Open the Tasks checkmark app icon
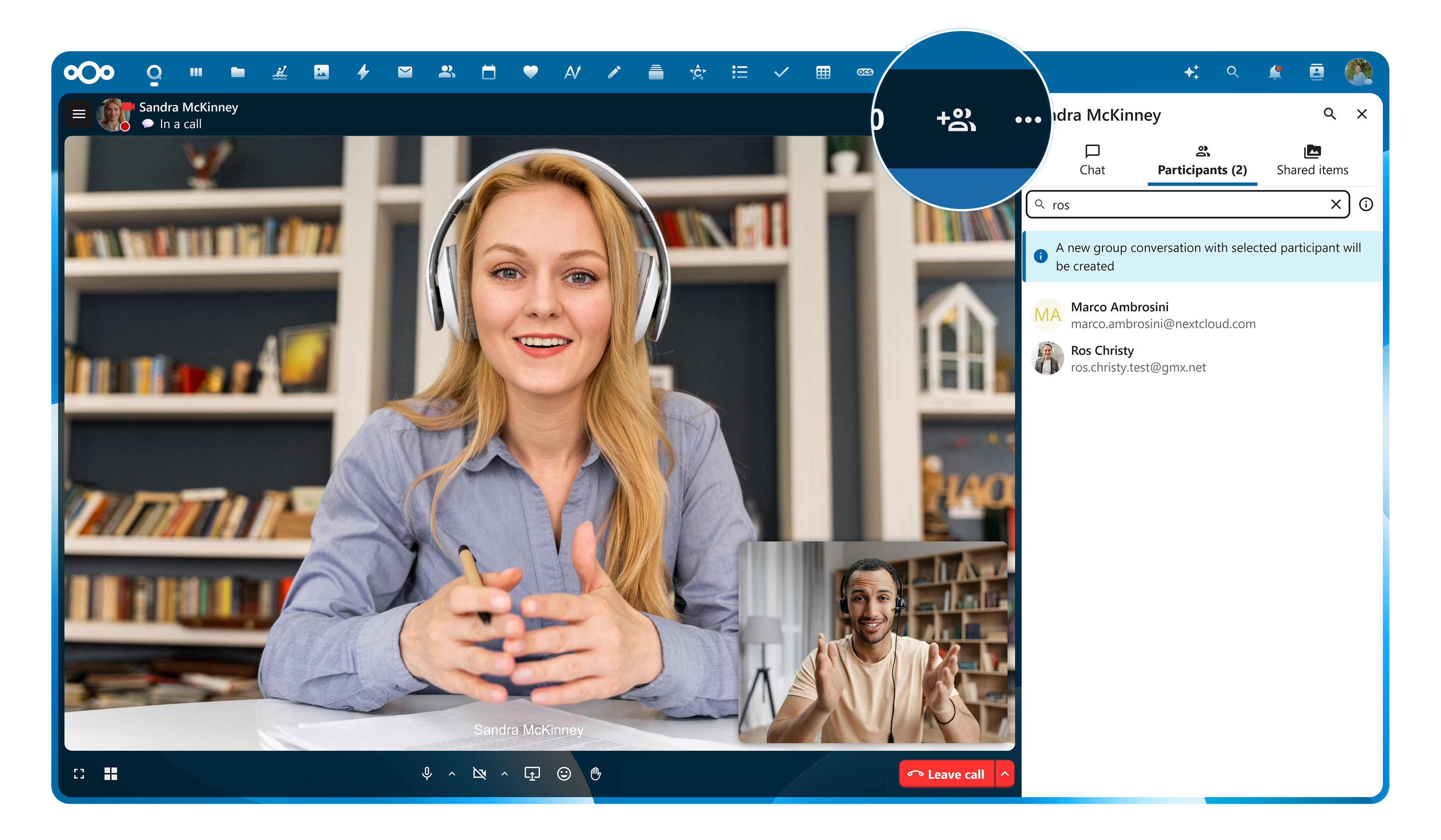The width and height of the screenshot is (1441, 840). (781, 72)
